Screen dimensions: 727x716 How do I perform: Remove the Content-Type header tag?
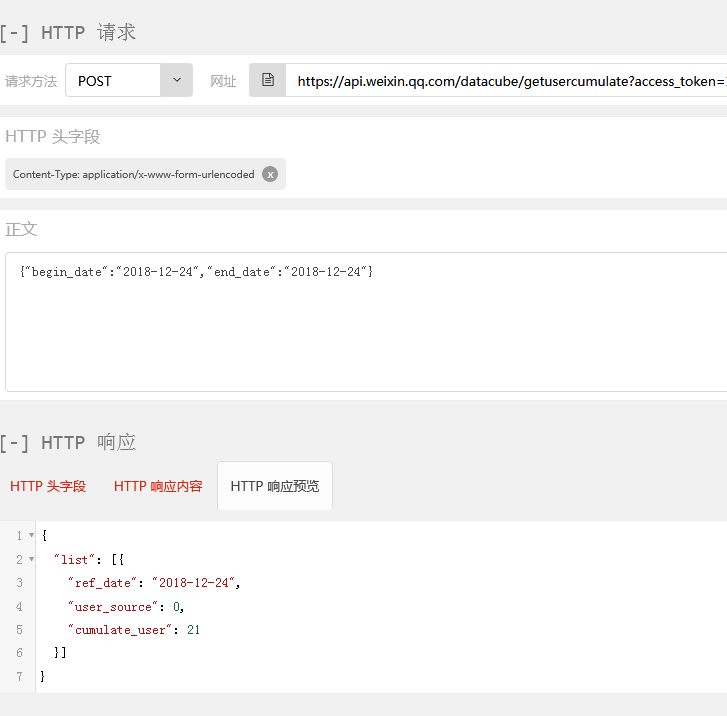270,174
